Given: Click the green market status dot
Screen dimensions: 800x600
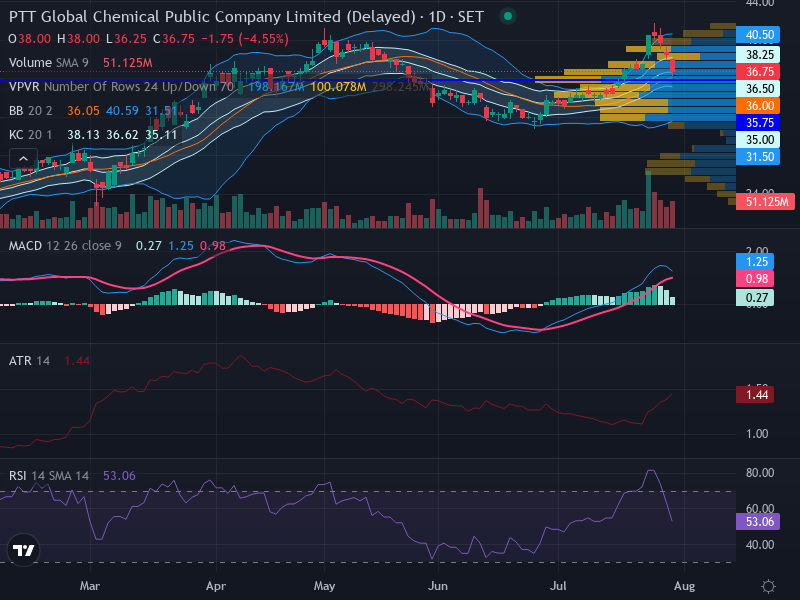Looking at the screenshot, I should tap(508, 16).
